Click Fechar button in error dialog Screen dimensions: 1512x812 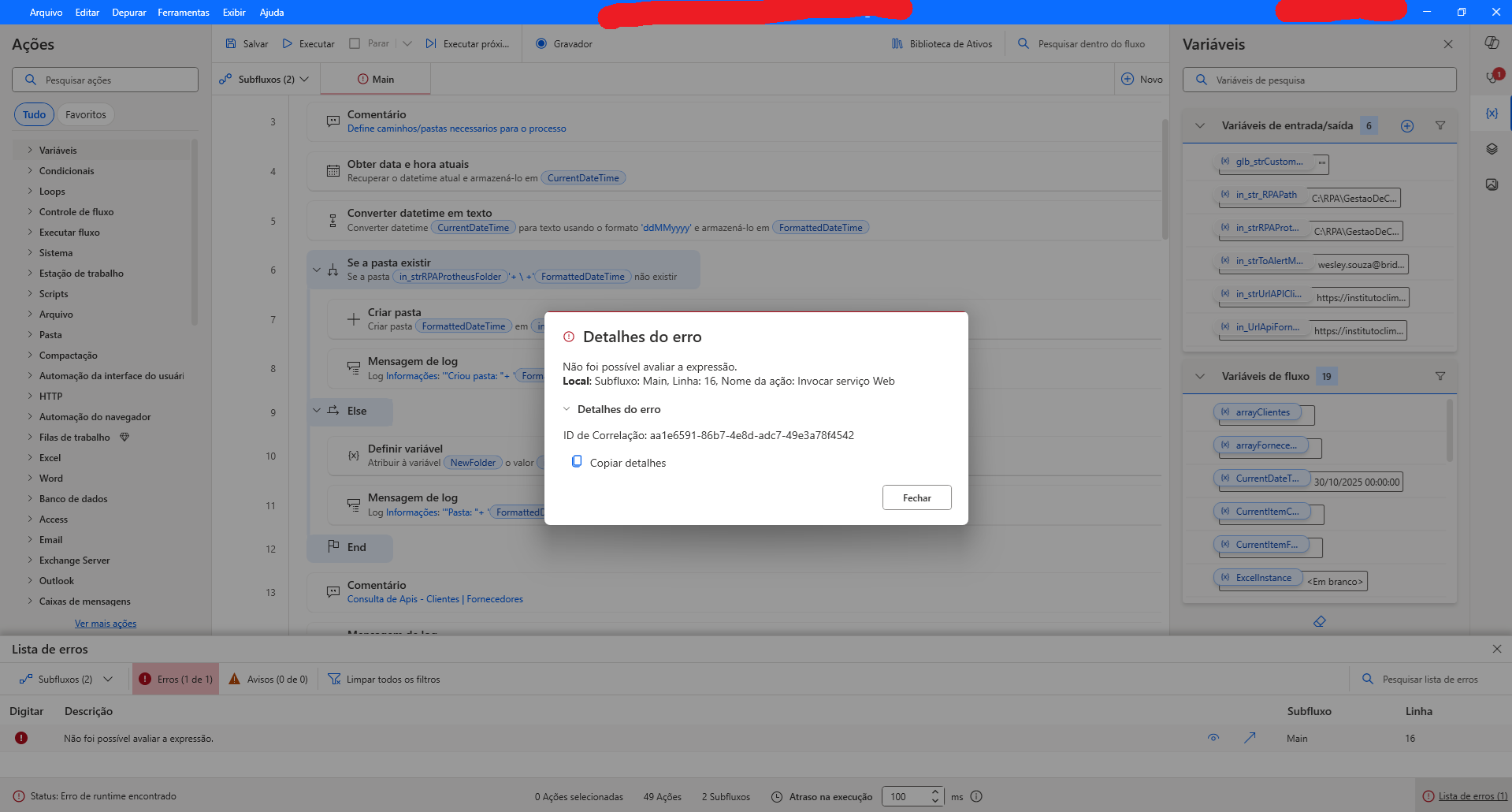click(x=916, y=497)
